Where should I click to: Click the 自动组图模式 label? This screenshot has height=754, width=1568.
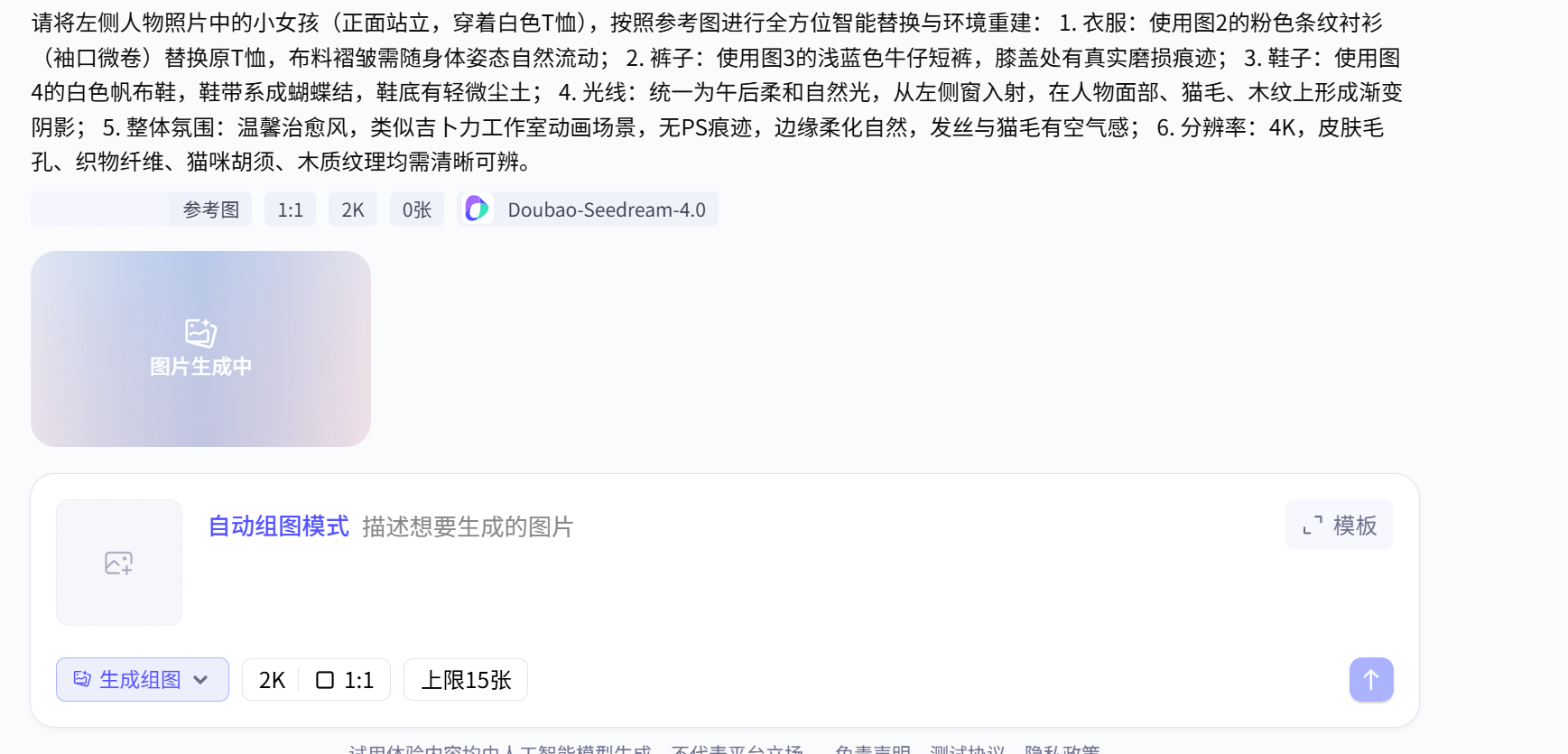click(278, 526)
